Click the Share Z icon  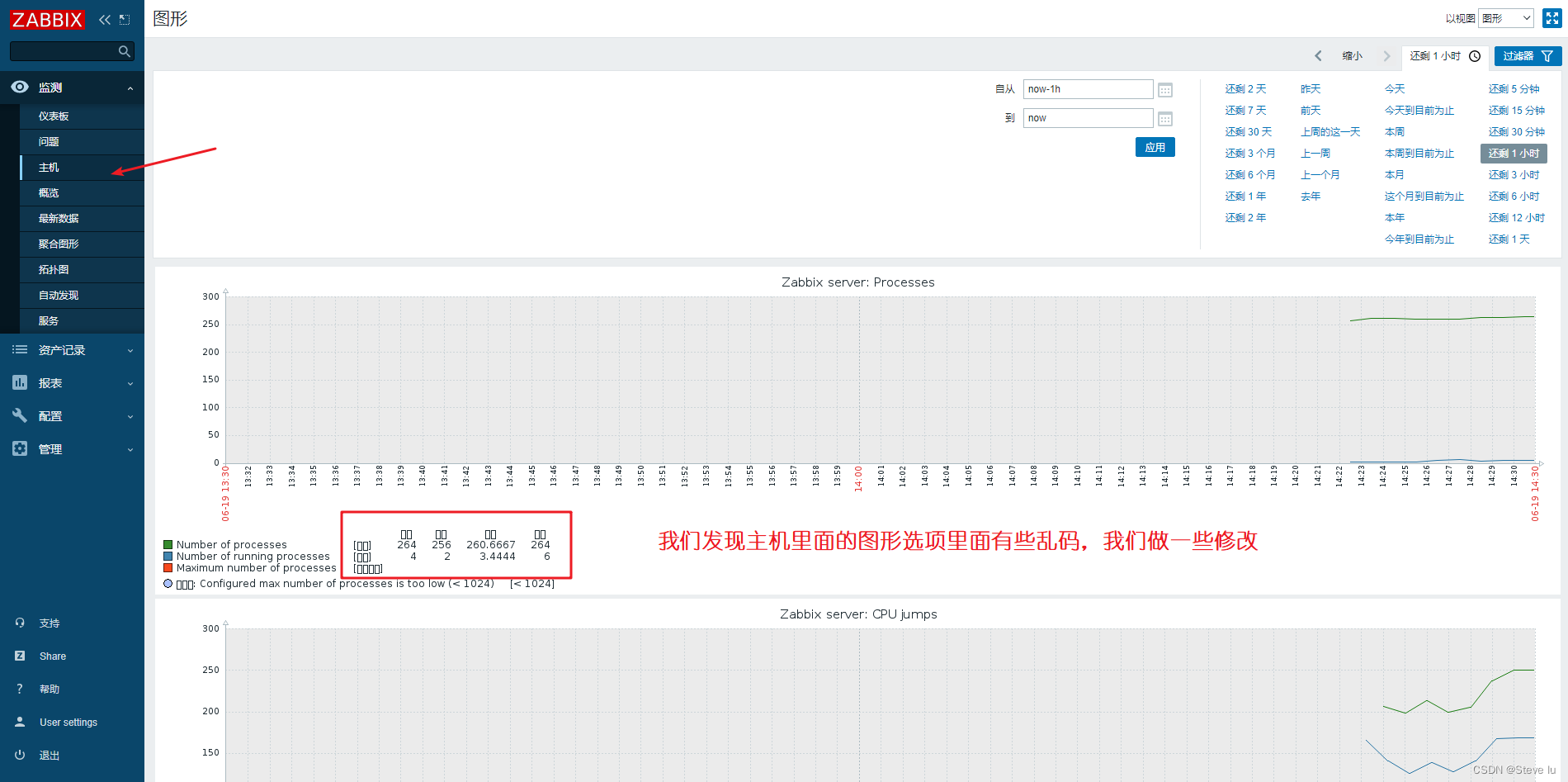20,656
